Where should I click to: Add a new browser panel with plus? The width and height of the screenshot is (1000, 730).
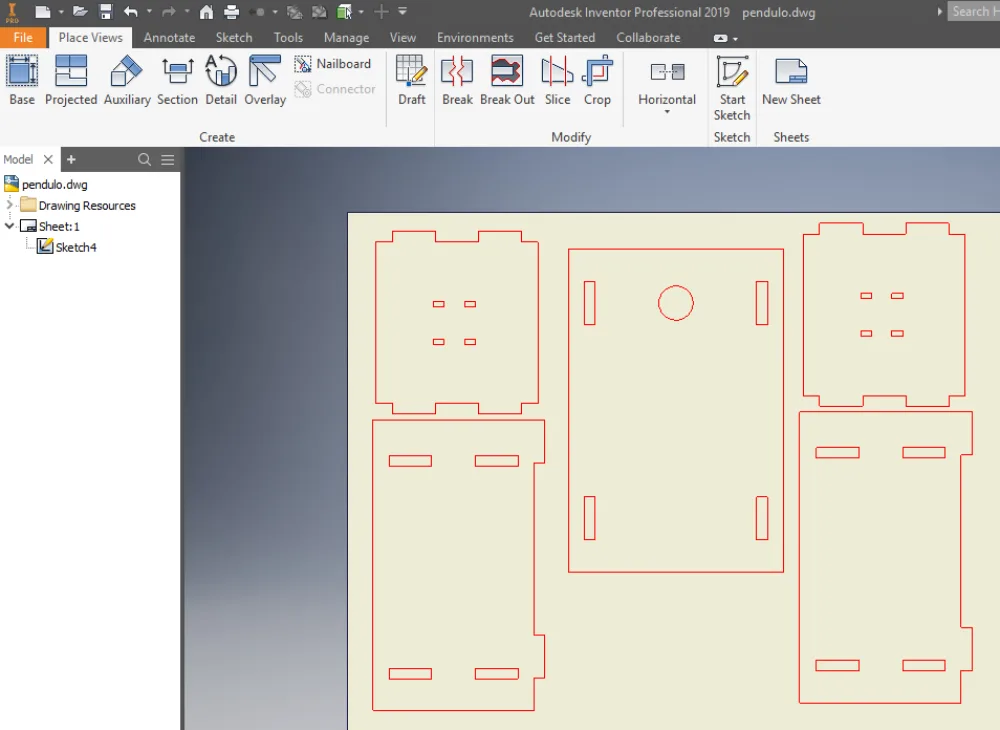[x=71, y=159]
